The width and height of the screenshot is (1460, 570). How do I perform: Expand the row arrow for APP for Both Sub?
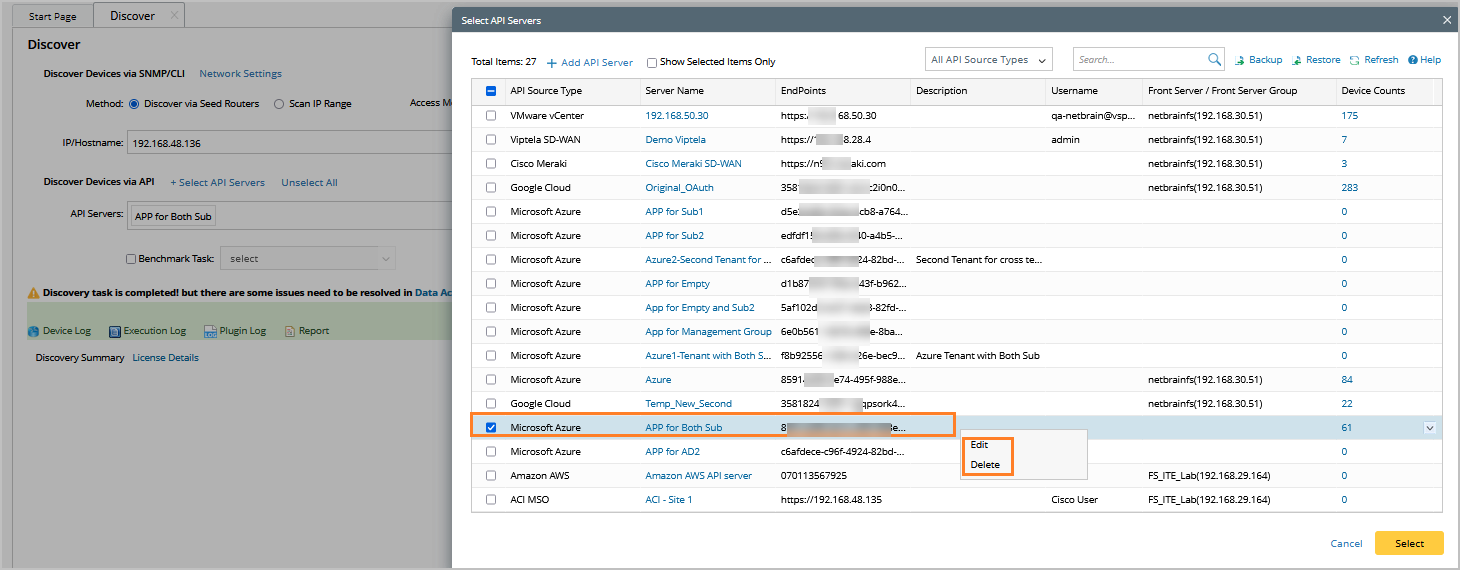pos(1429,428)
